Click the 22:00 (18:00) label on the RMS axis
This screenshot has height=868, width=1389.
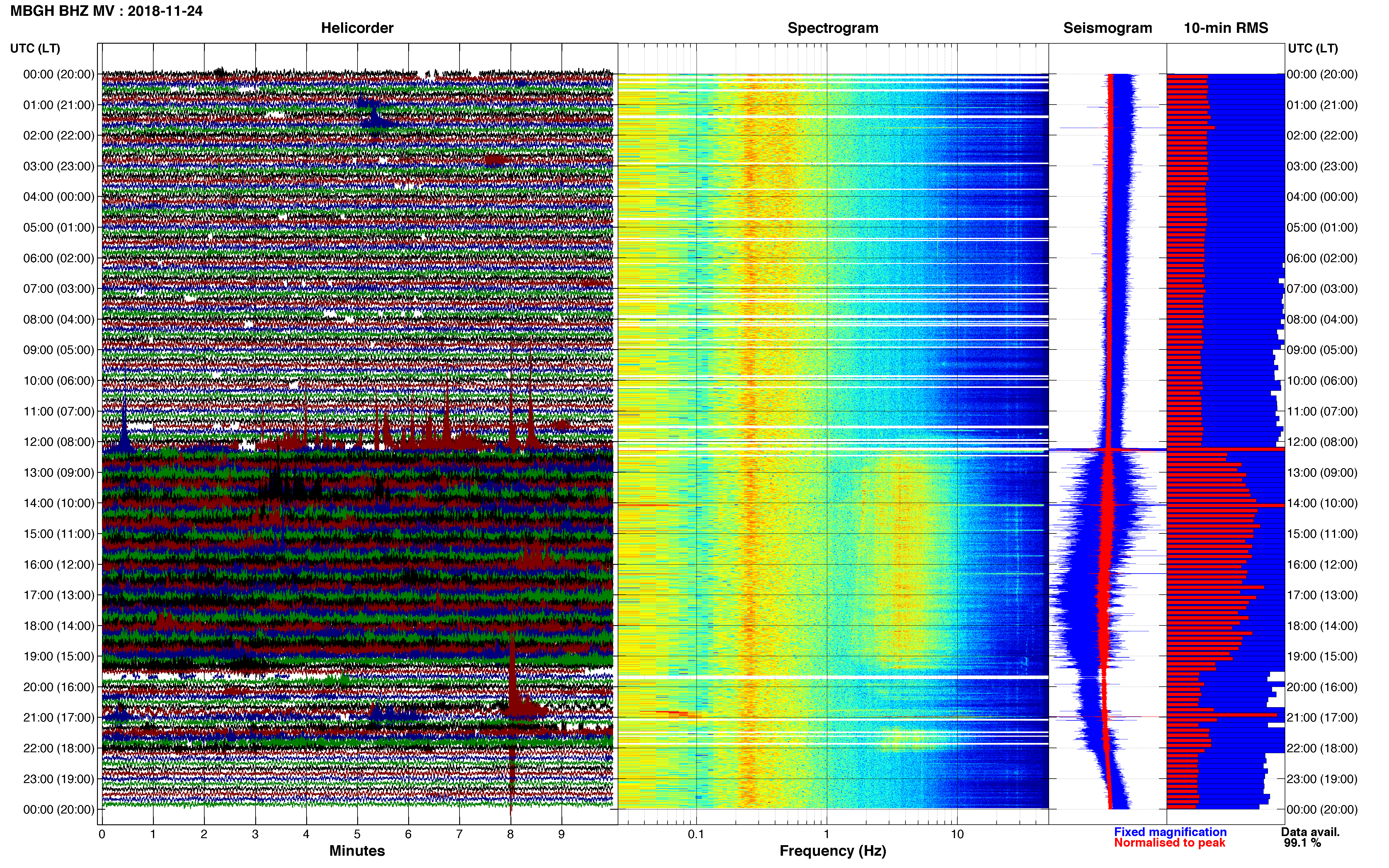pos(1322,748)
